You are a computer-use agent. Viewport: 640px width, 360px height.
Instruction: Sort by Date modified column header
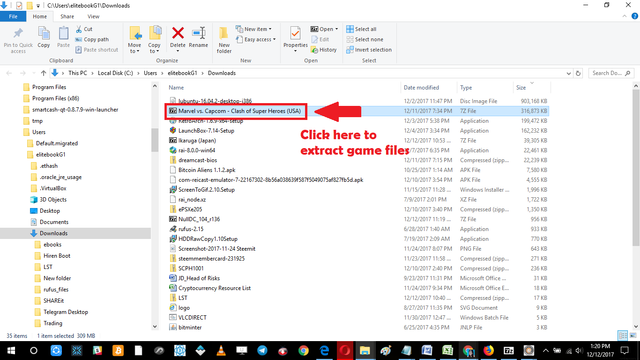click(421, 87)
